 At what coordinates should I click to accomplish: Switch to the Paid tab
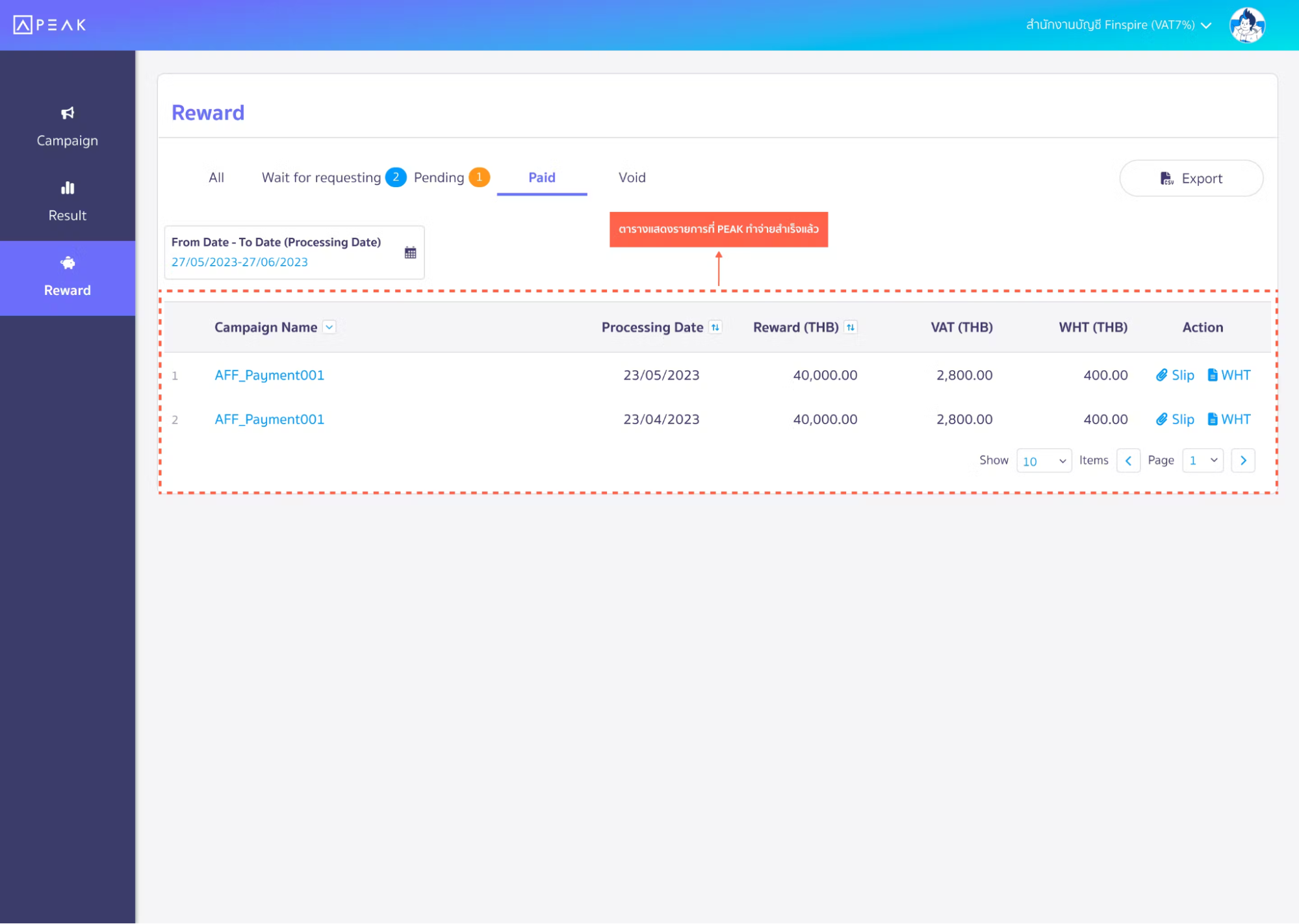point(542,178)
